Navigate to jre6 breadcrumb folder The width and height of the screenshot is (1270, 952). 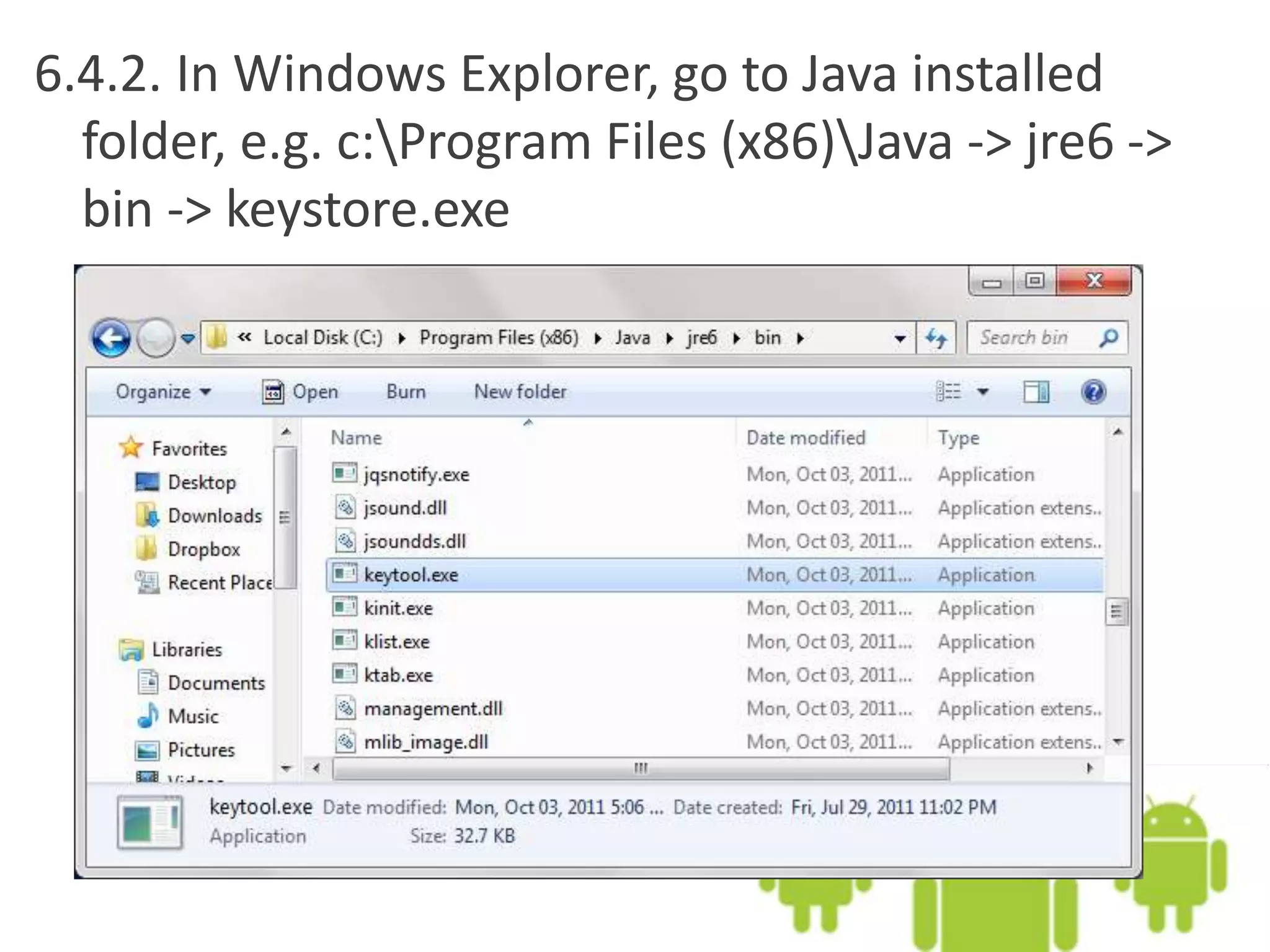point(701,338)
